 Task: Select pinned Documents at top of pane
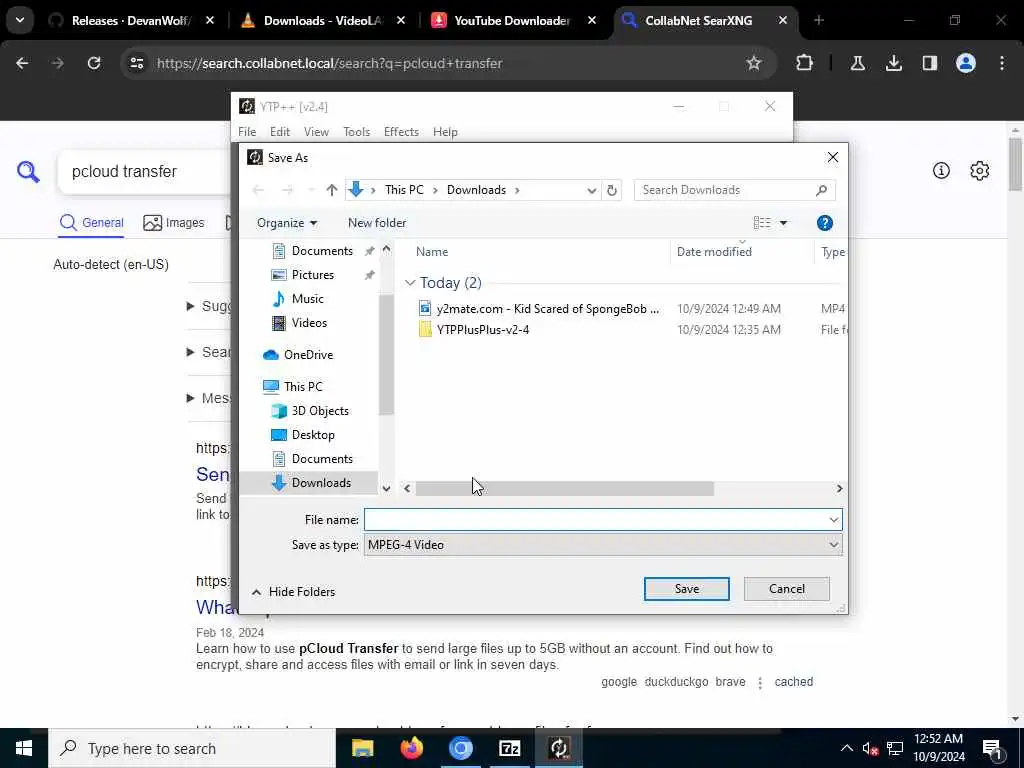[x=321, y=251]
